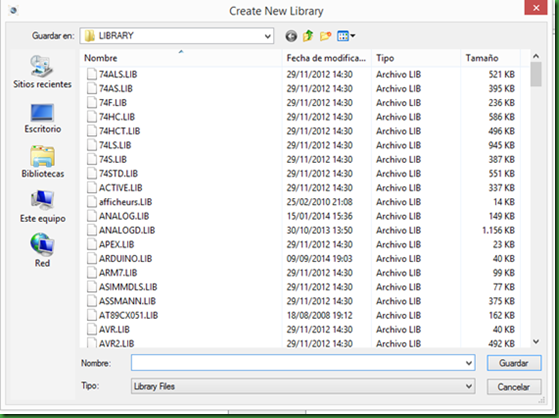The width and height of the screenshot is (559, 418).
Task: Sort files by Nombre column
Action: pos(181,58)
